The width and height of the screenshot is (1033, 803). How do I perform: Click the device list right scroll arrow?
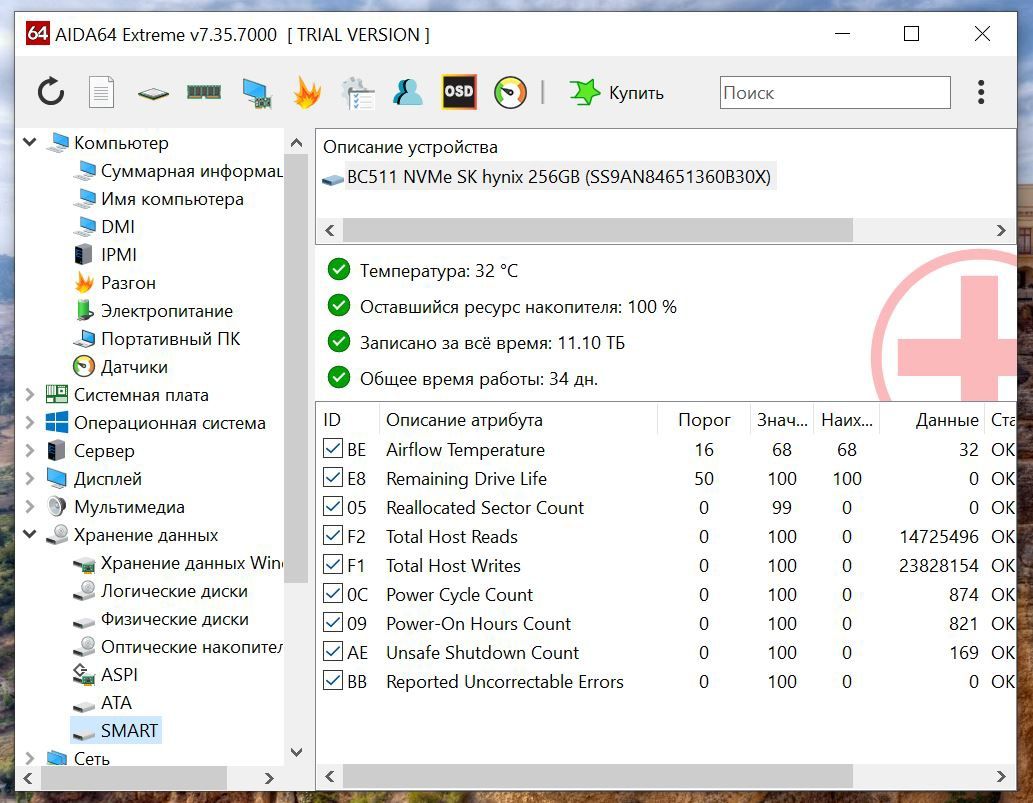click(x=1001, y=230)
